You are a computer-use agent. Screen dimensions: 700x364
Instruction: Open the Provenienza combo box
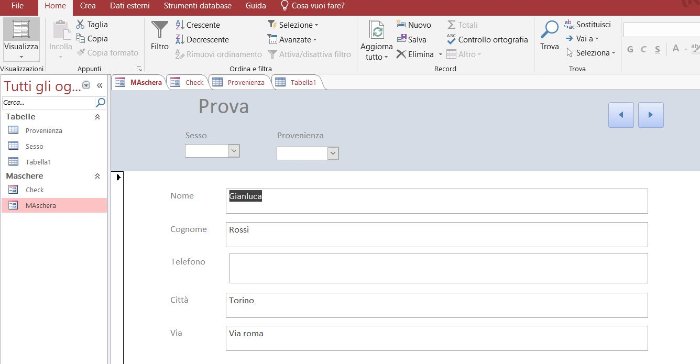click(x=333, y=153)
